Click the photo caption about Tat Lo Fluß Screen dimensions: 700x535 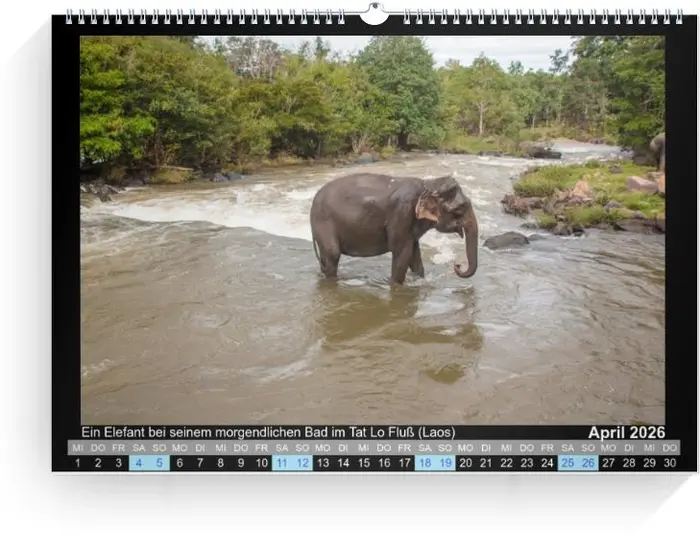point(268,432)
